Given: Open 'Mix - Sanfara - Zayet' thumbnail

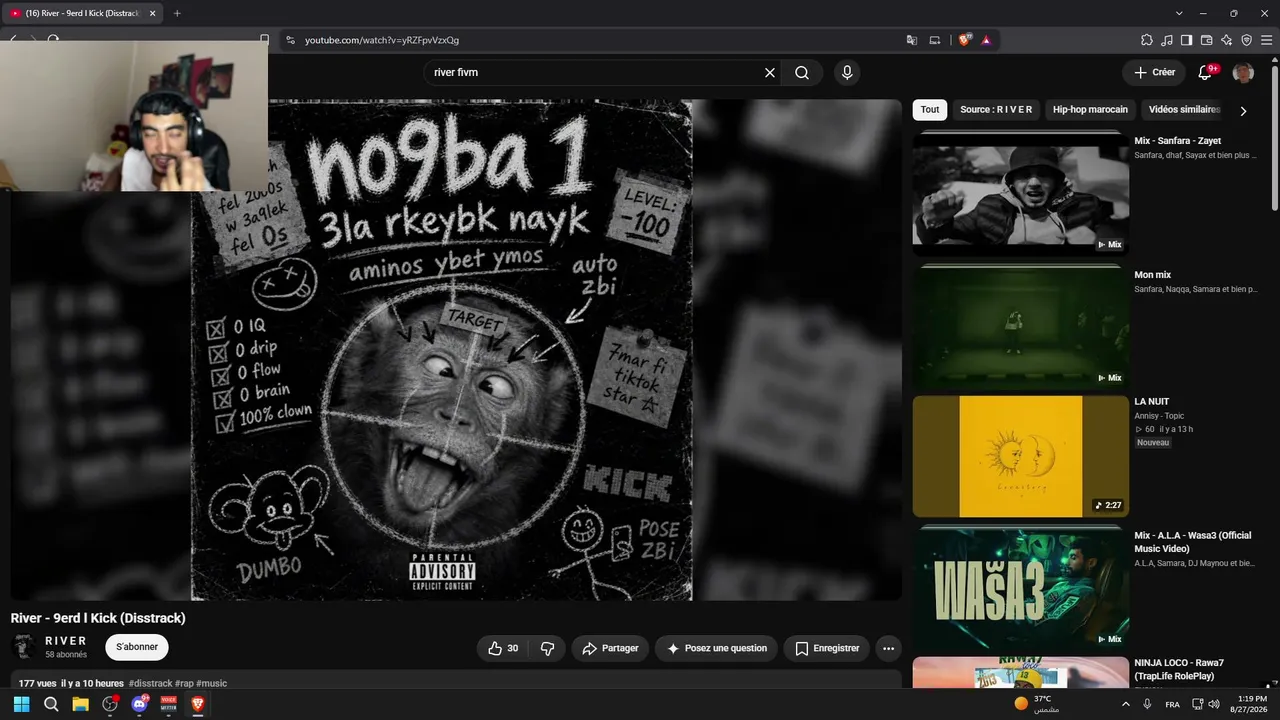Looking at the screenshot, I should [x=1021, y=193].
